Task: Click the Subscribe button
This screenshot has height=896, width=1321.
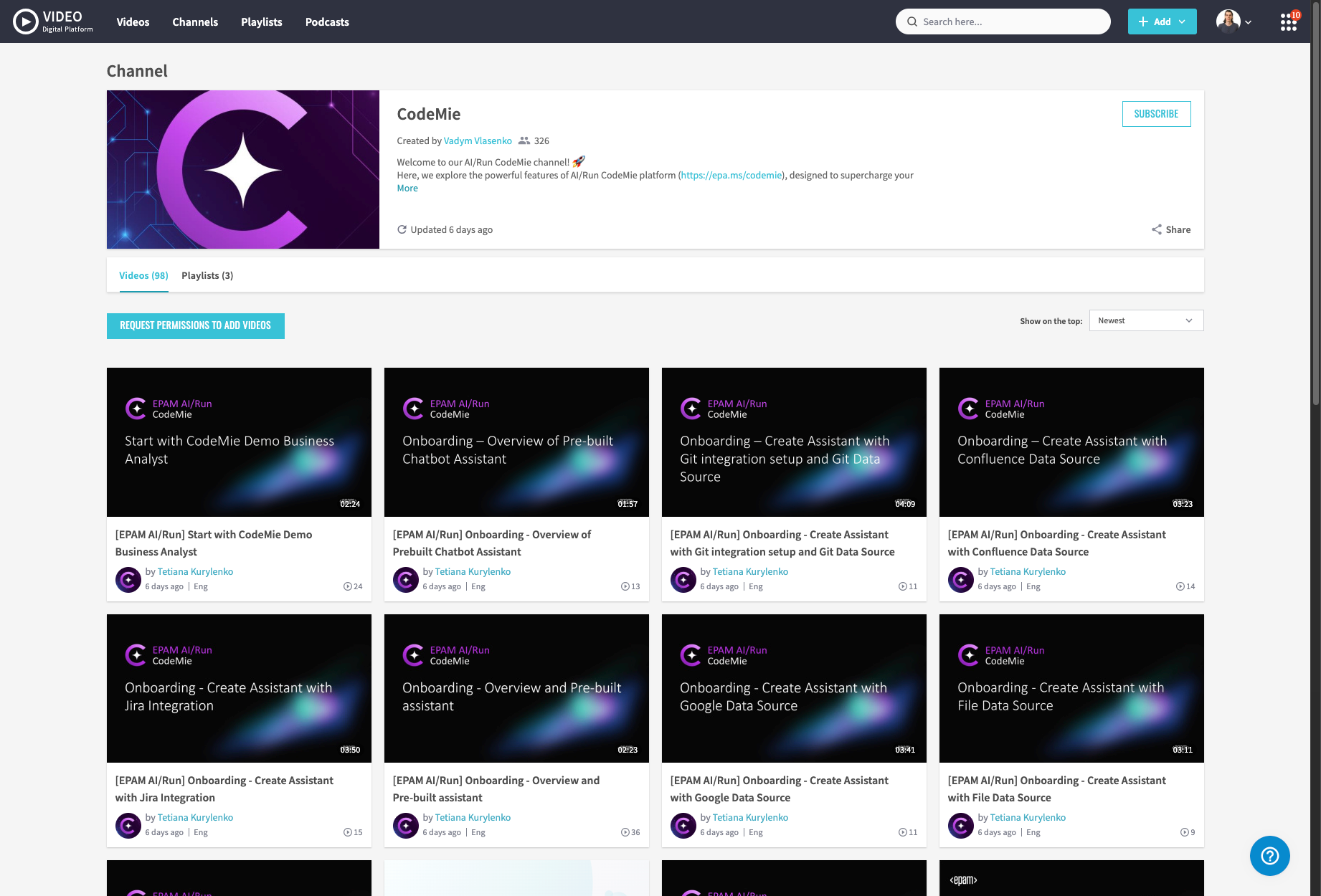Action: (x=1155, y=113)
